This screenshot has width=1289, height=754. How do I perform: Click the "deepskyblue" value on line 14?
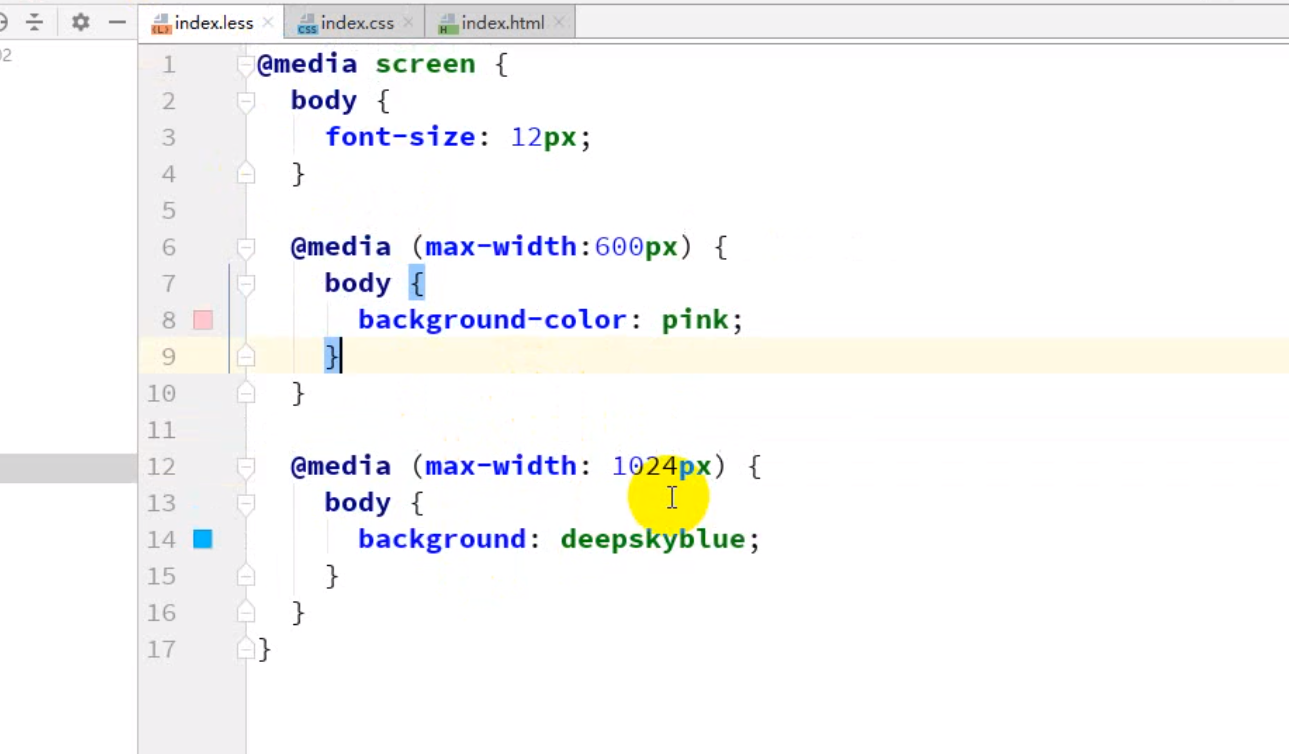(652, 539)
